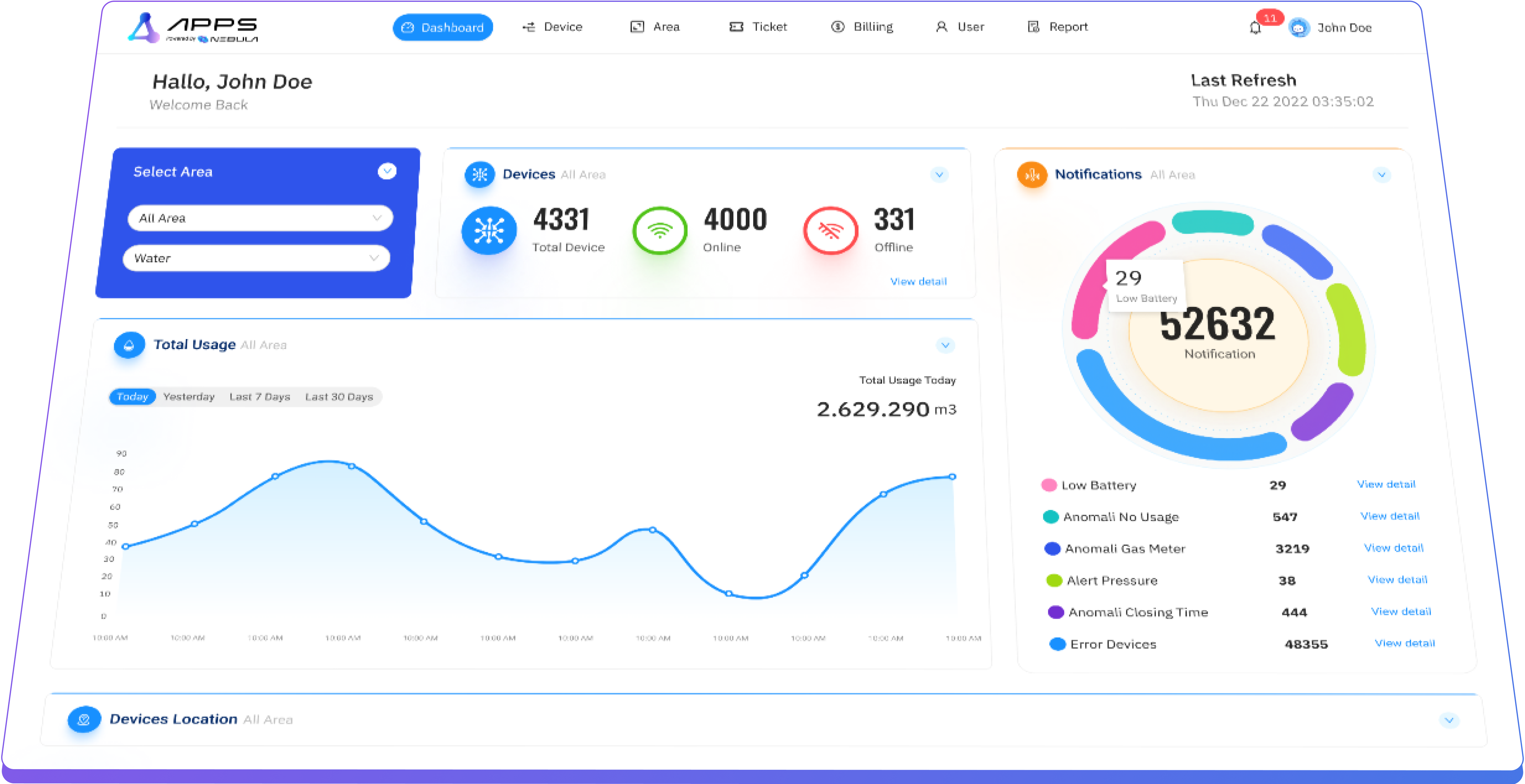This screenshot has width=1525, height=784.
Task: View detail for Error Devices
Action: pos(1404,643)
